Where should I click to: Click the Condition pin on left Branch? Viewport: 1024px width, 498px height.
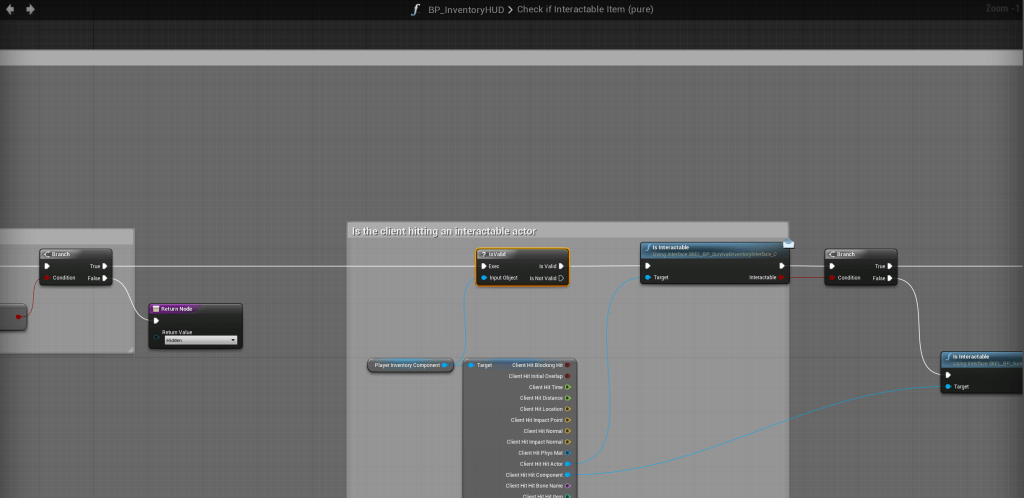[47, 278]
